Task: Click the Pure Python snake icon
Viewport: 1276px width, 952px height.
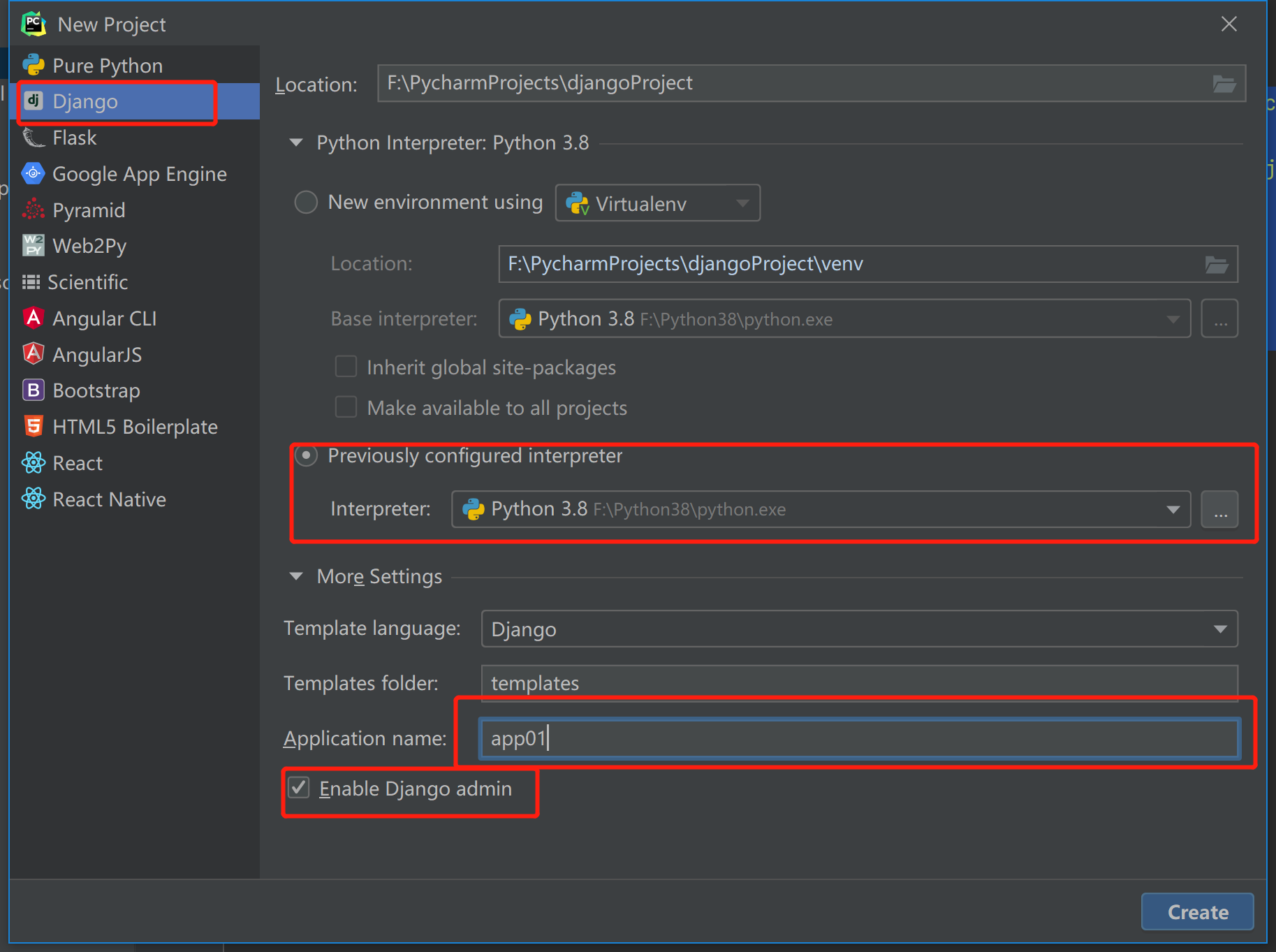Action: (x=33, y=65)
